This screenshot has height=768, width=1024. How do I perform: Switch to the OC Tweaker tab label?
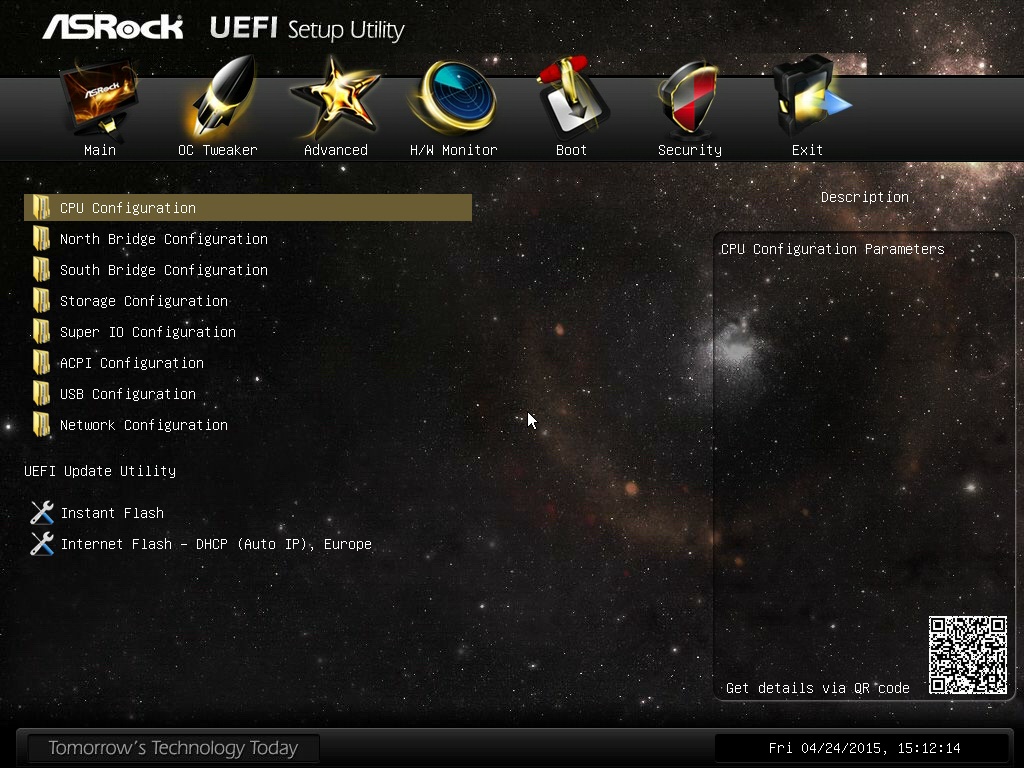(x=217, y=150)
